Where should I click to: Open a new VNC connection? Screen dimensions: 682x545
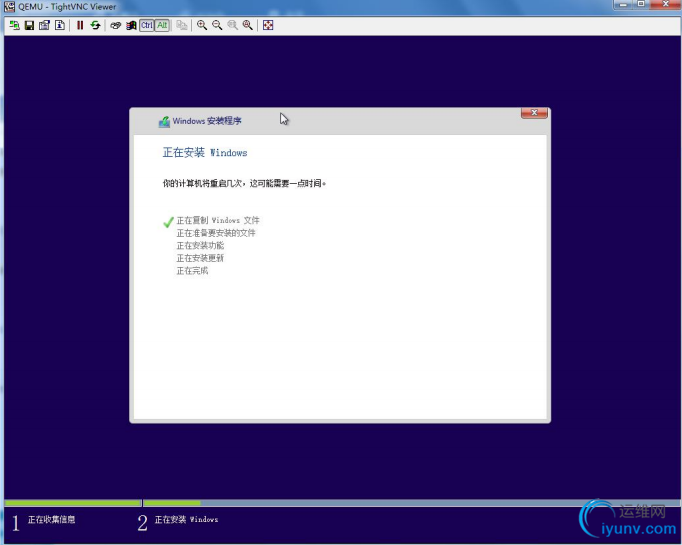click(x=14, y=25)
